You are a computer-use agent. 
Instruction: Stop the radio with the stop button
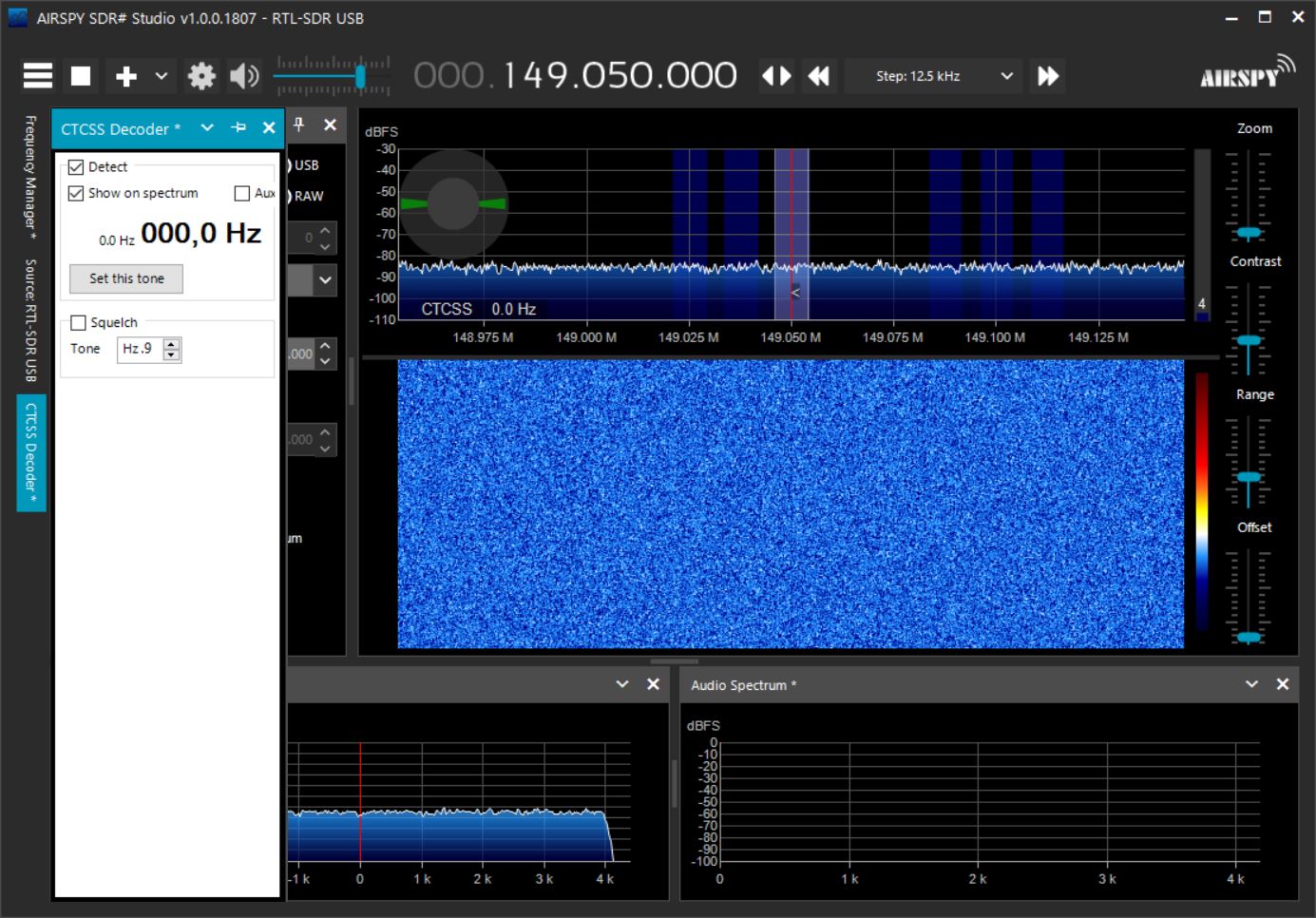pos(81,76)
